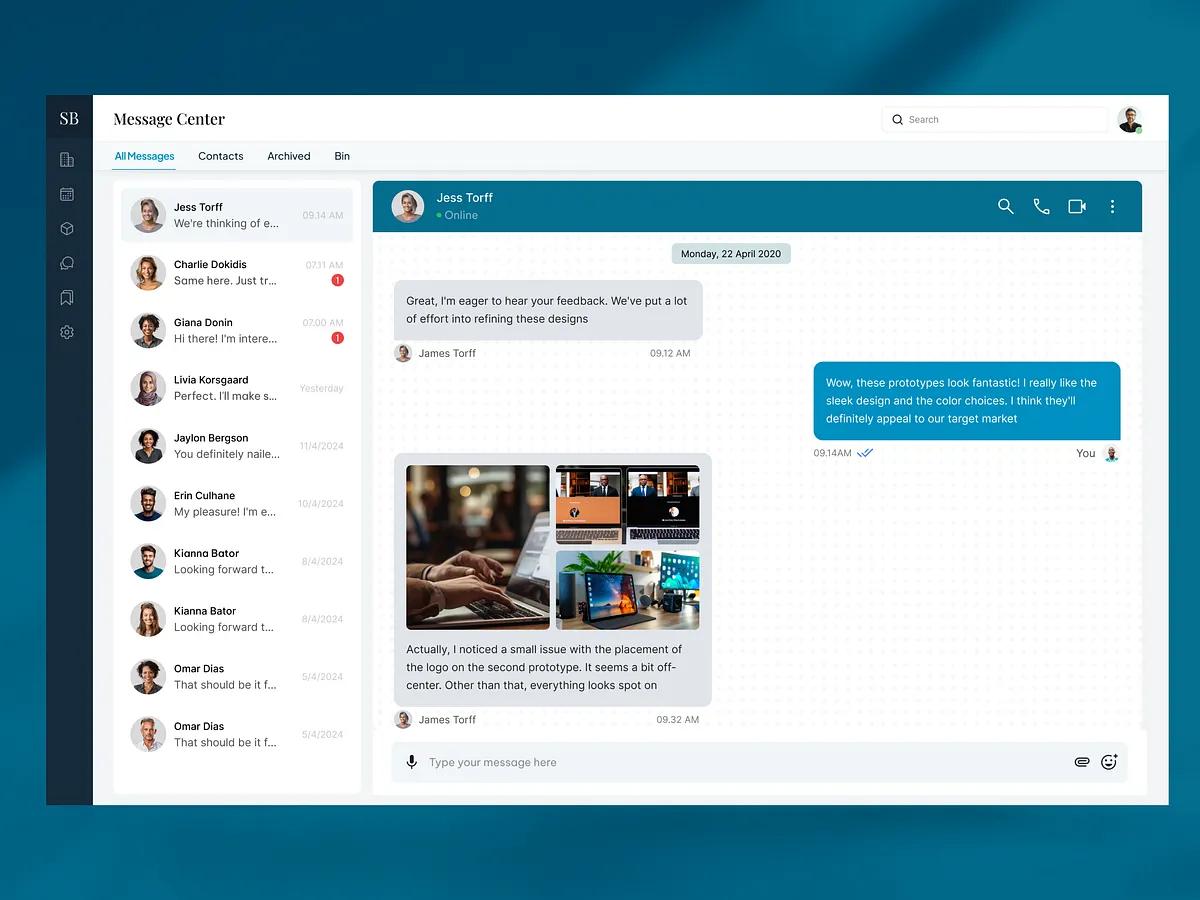
Task: Attach a file using the paperclip icon
Action: [x=1081, y=761]
